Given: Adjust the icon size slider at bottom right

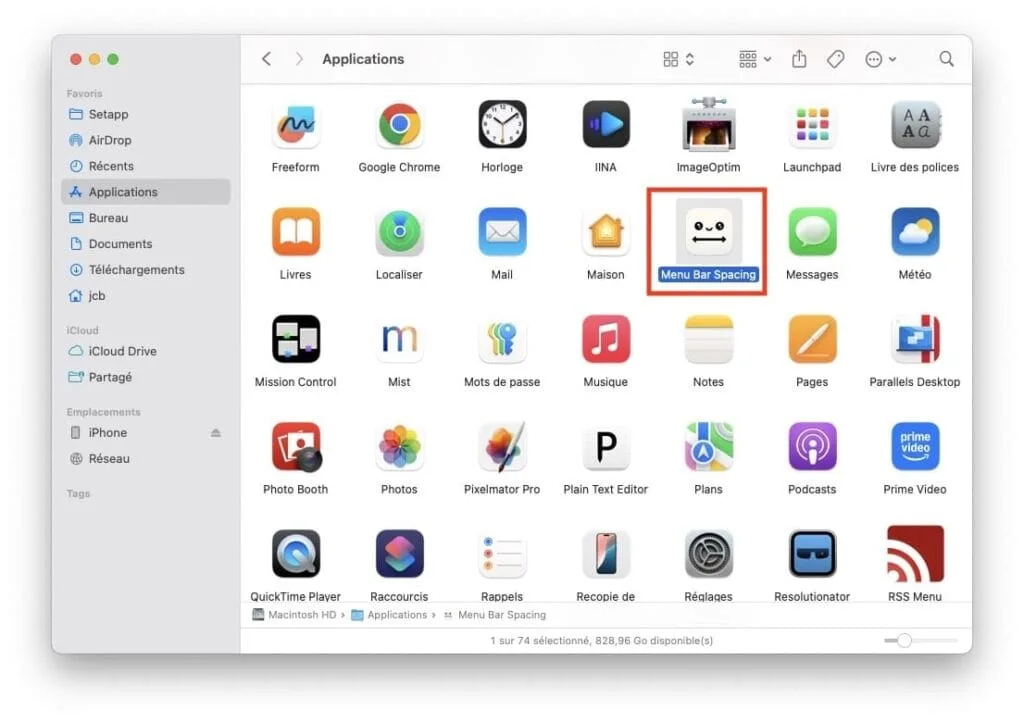Looking at the screenshot, I should [906, 640].
